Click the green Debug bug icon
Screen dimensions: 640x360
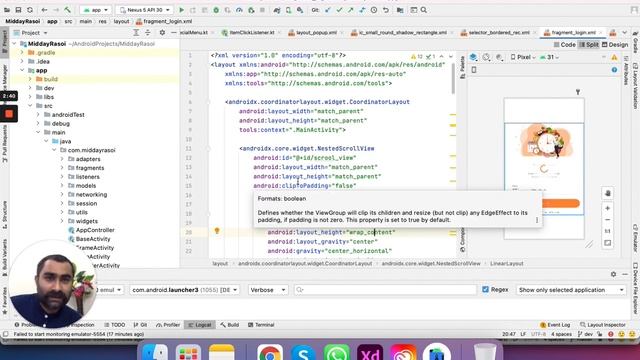click(216, 10)
